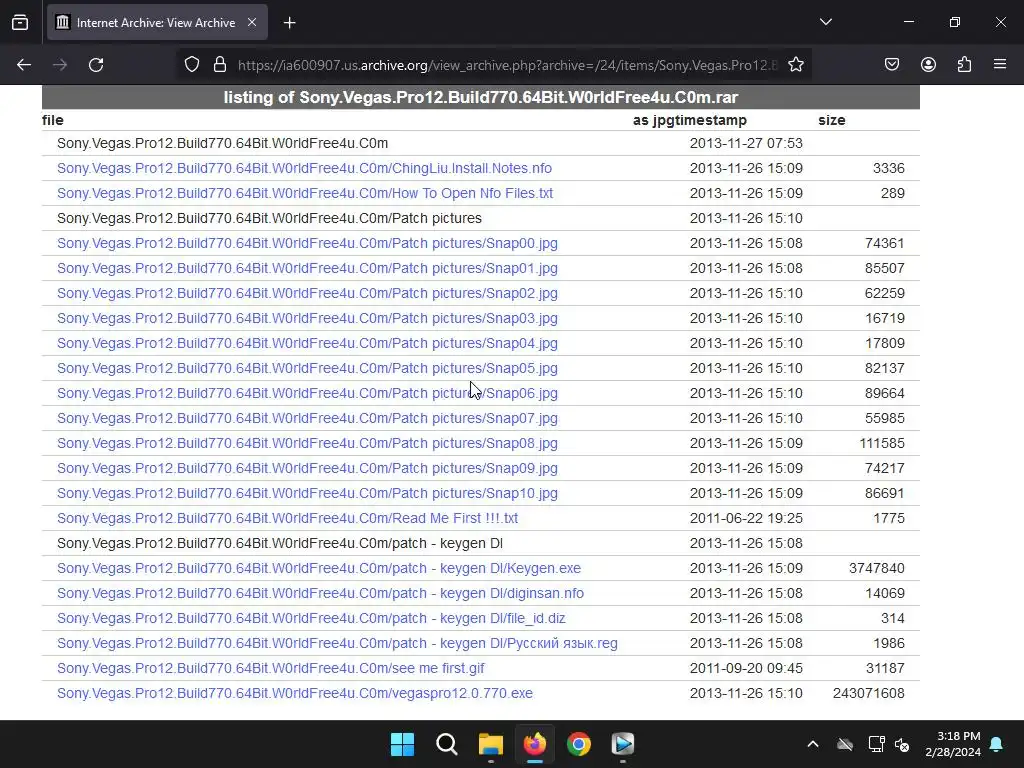Open Windows taskbar Search
Image resolution: width=1024 pixels, height=768 pixels.
[447, 744]
